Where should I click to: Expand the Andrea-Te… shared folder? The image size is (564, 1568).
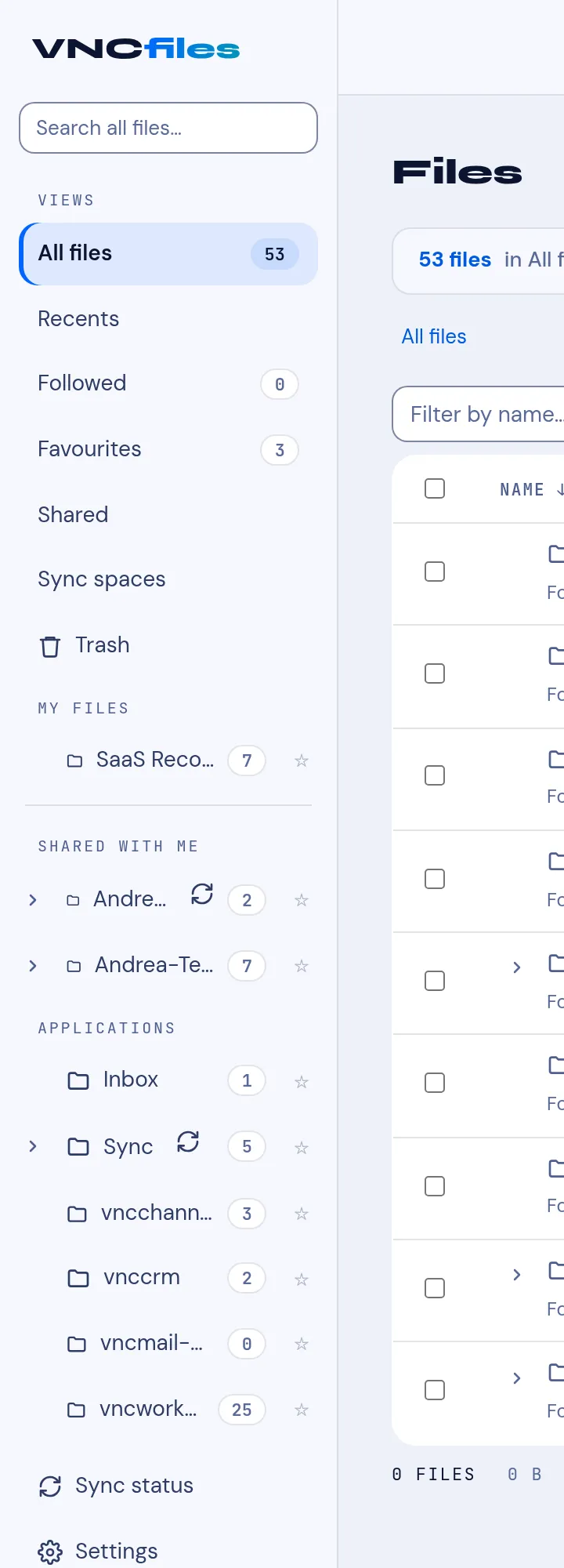[x=33, y=966]
